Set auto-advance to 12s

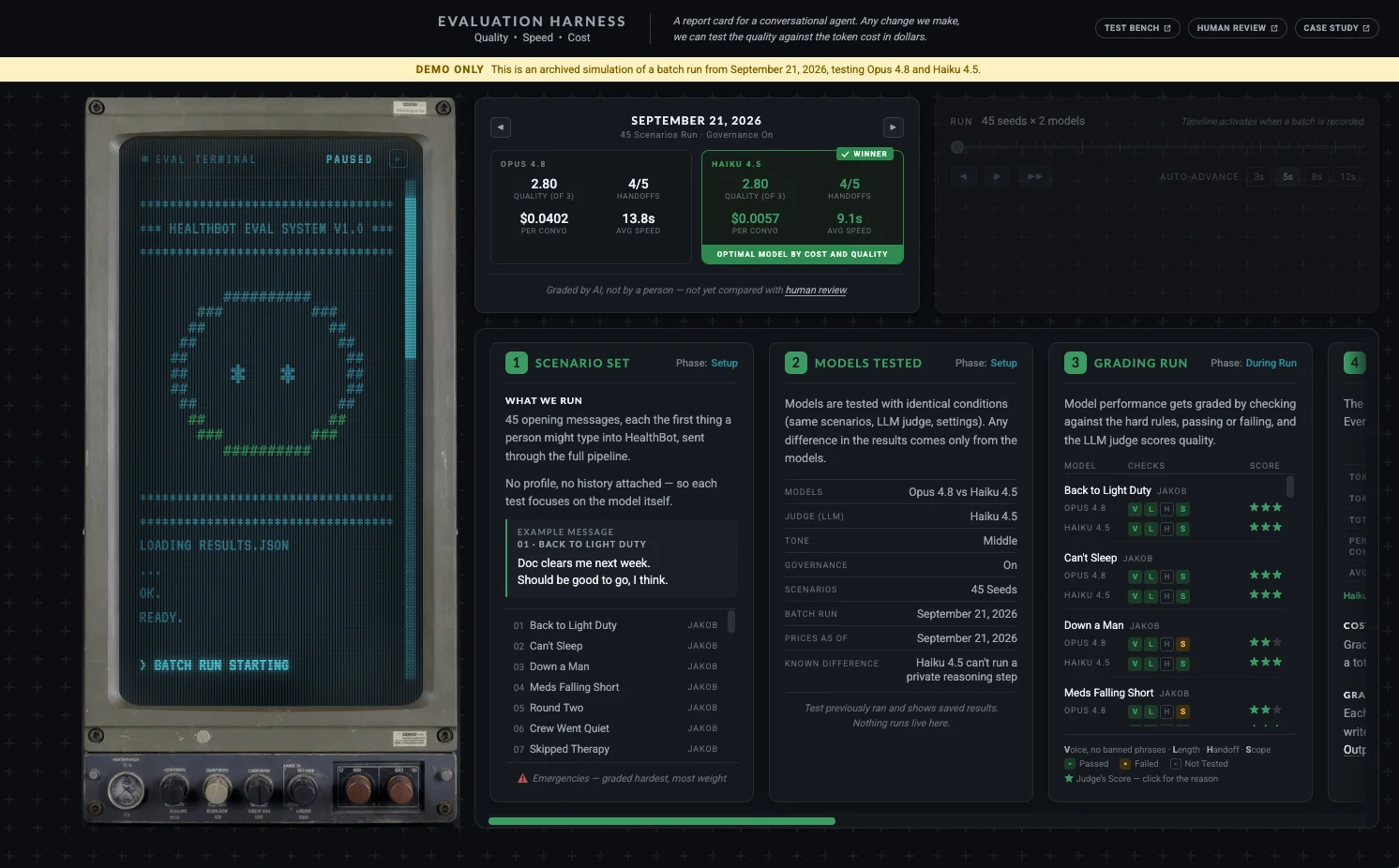coord(1347,176)
